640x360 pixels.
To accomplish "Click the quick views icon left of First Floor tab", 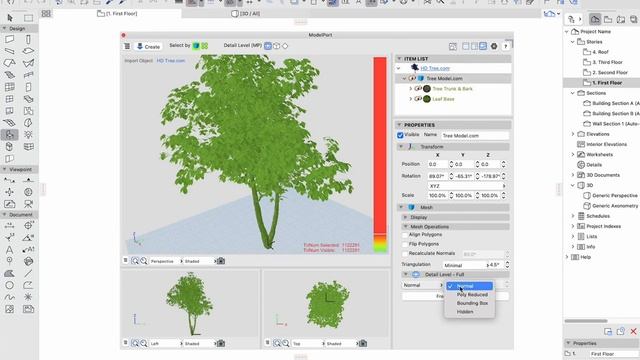I will (46, 13).
